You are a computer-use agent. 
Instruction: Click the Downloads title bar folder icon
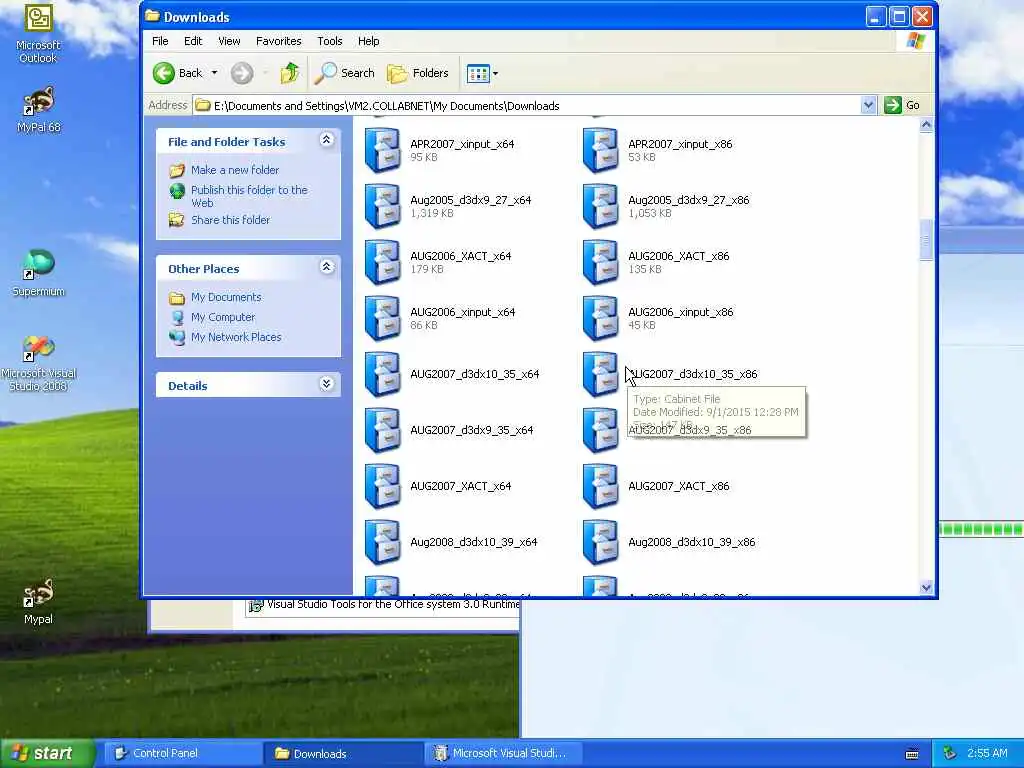point(152,16)
